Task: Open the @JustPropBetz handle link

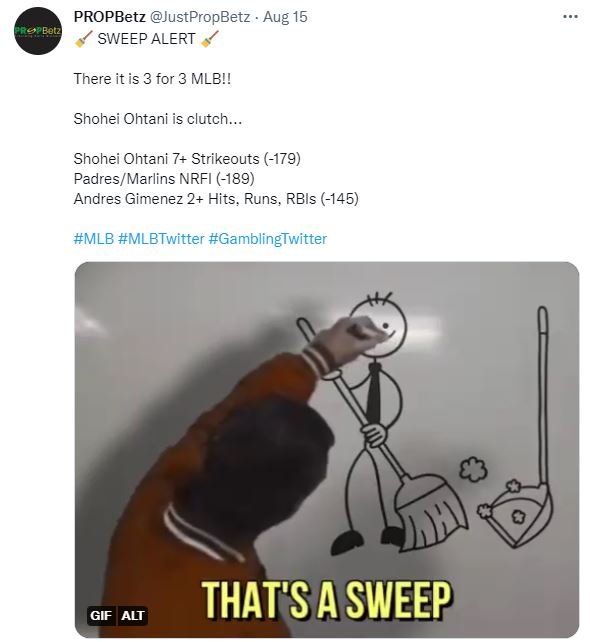Action: click(199, 17)
